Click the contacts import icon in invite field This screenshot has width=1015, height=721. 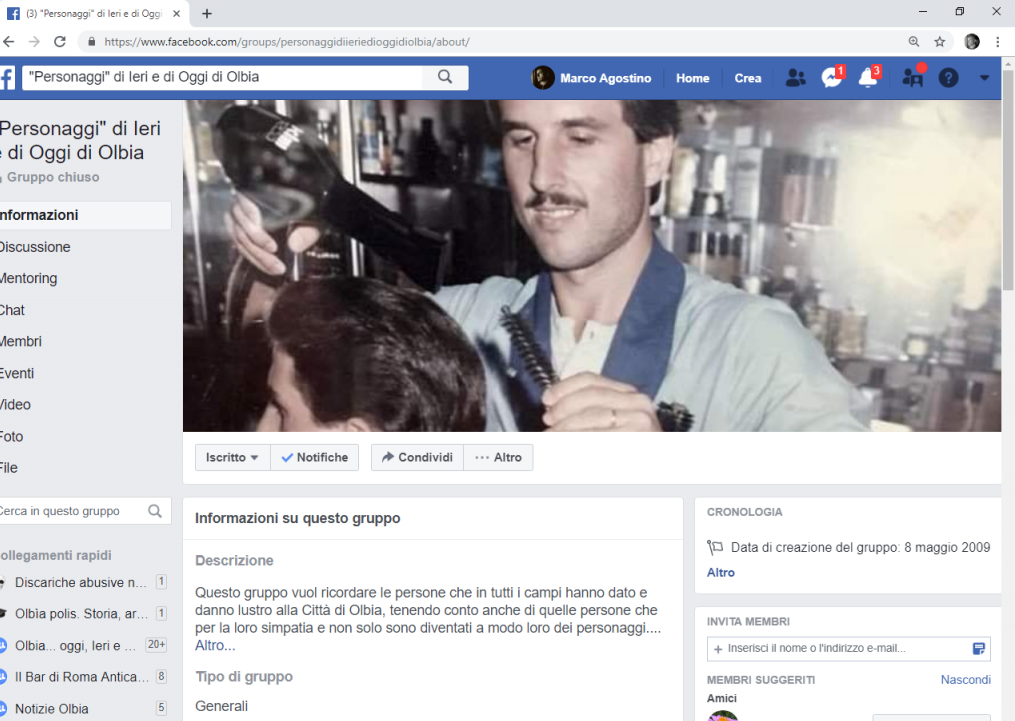(979, 649)
